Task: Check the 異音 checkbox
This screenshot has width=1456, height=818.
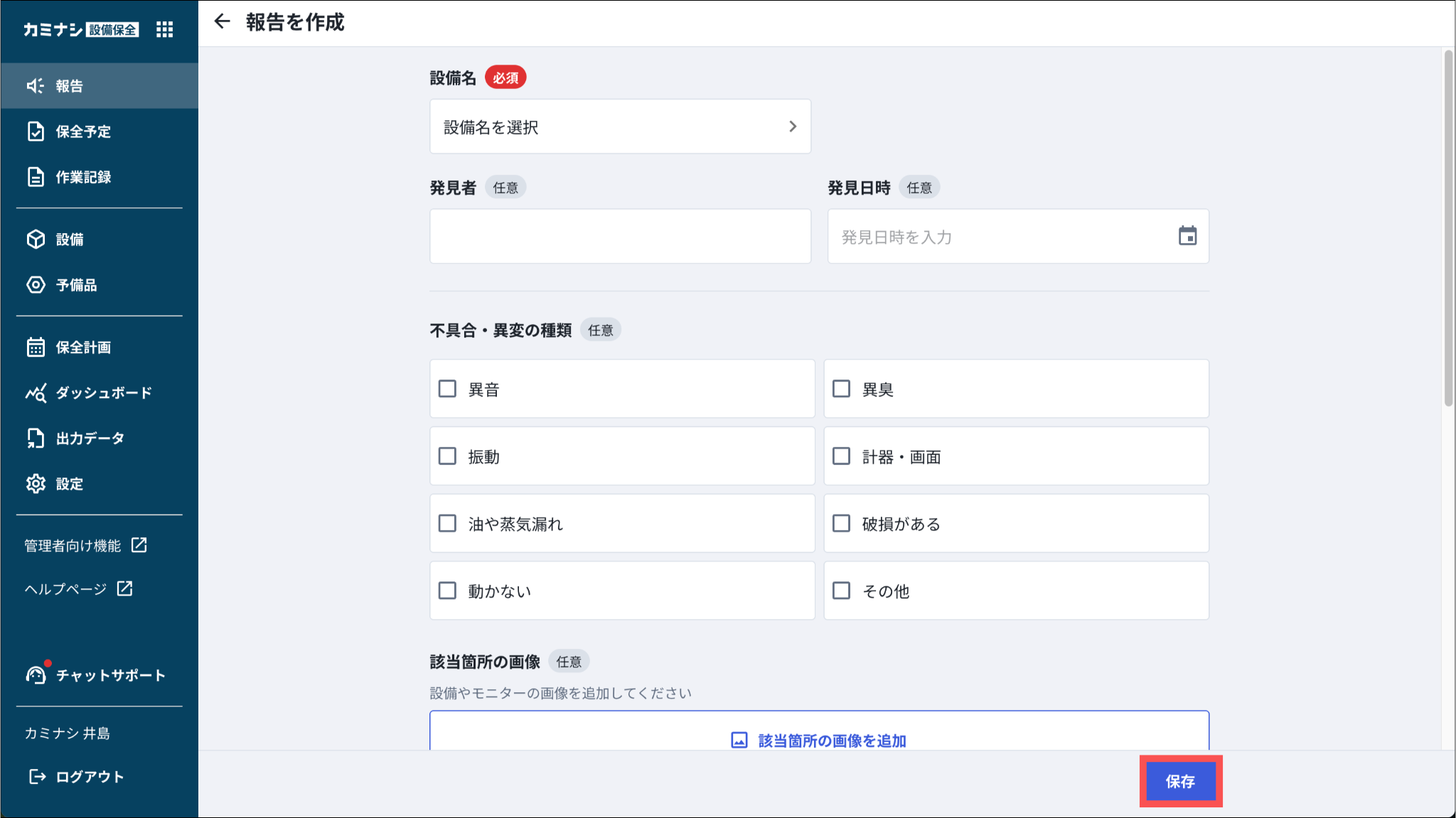Action: click(x=447, y=389)
